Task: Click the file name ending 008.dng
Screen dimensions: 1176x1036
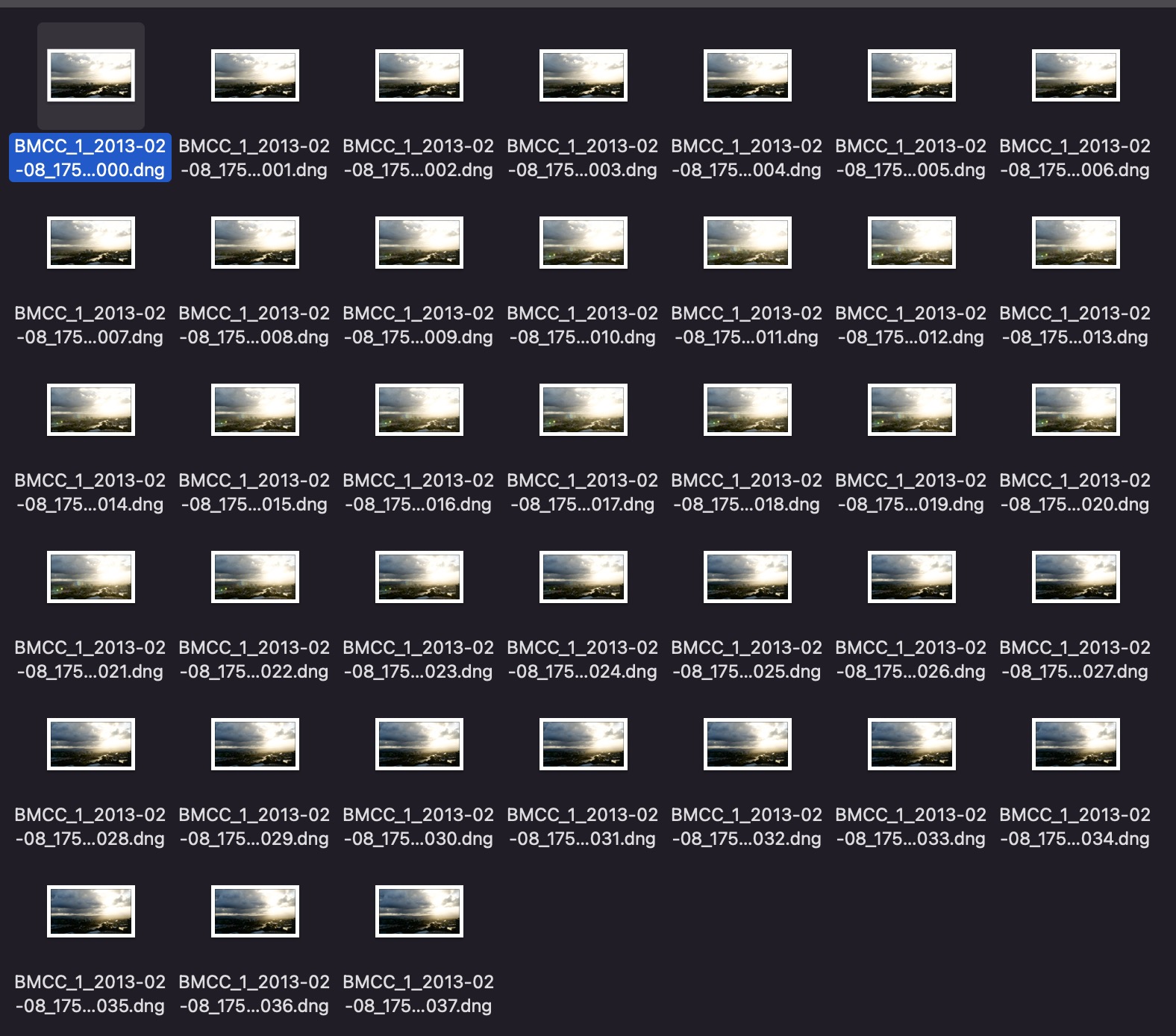Action: [254, 325]
